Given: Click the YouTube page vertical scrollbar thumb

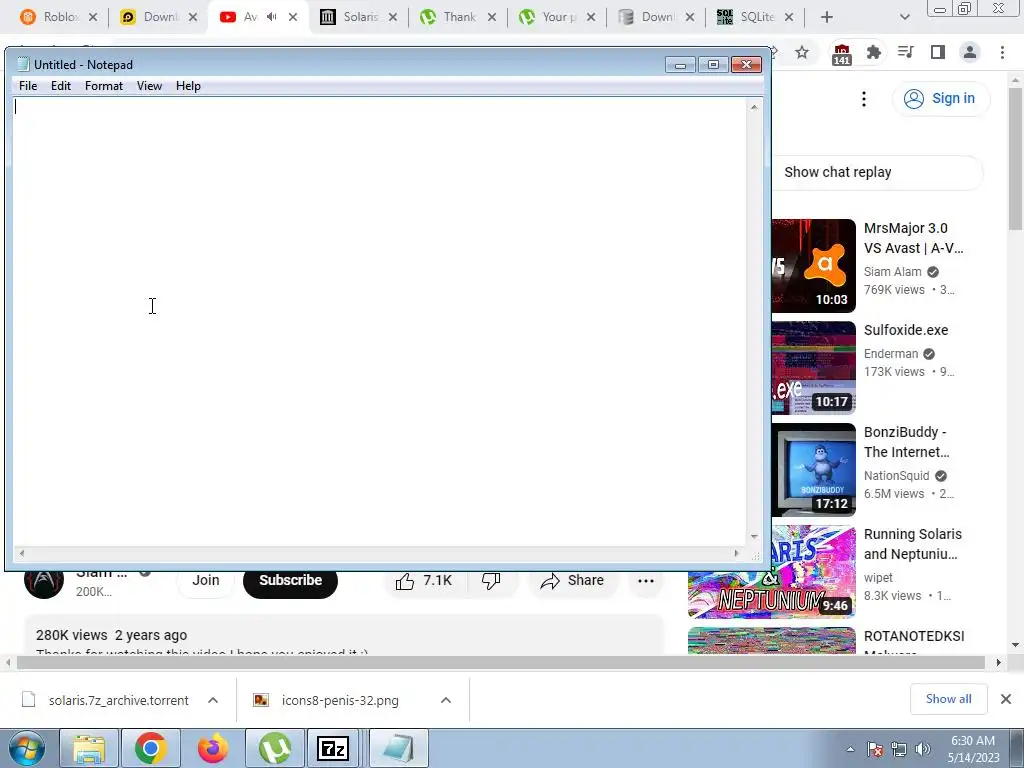Looking at the screenshot, I should [1016, 159].
